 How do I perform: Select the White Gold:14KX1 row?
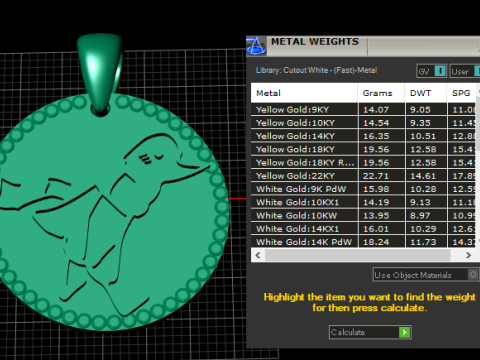point(363,229)
